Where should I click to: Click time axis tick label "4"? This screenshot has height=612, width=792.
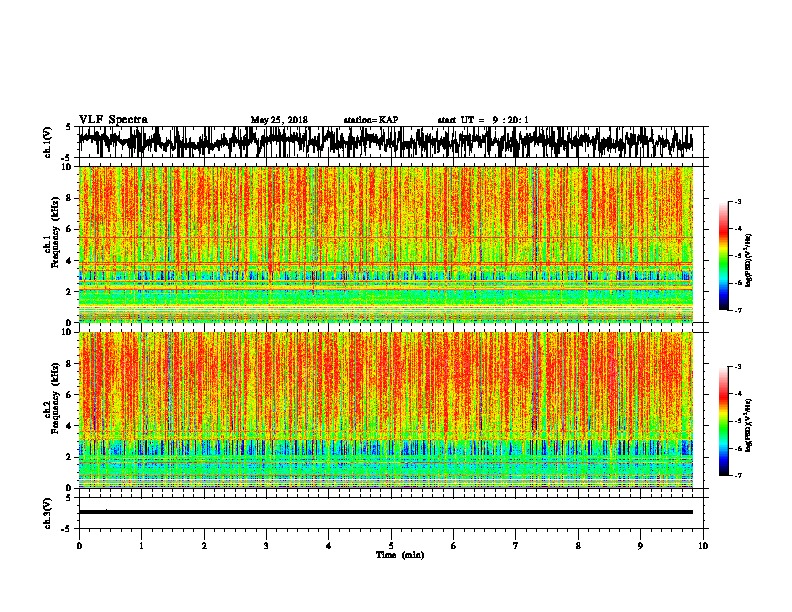(329, 546)
